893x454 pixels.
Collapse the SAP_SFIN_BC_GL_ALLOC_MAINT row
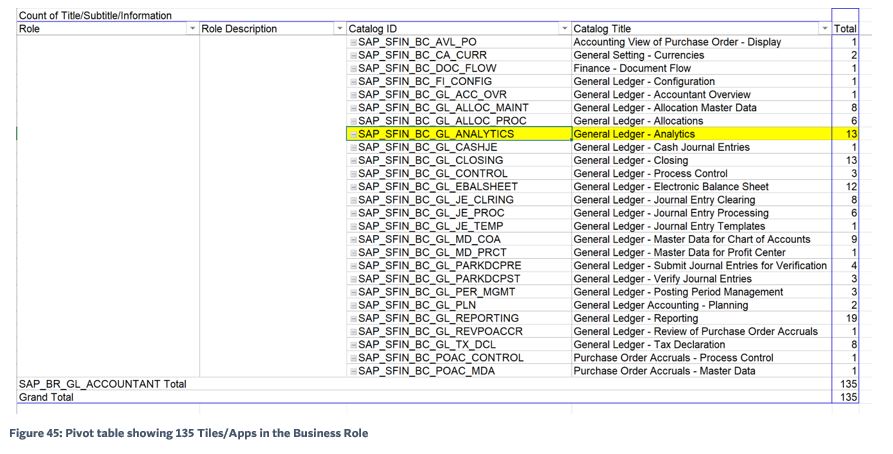click(353, 108)
